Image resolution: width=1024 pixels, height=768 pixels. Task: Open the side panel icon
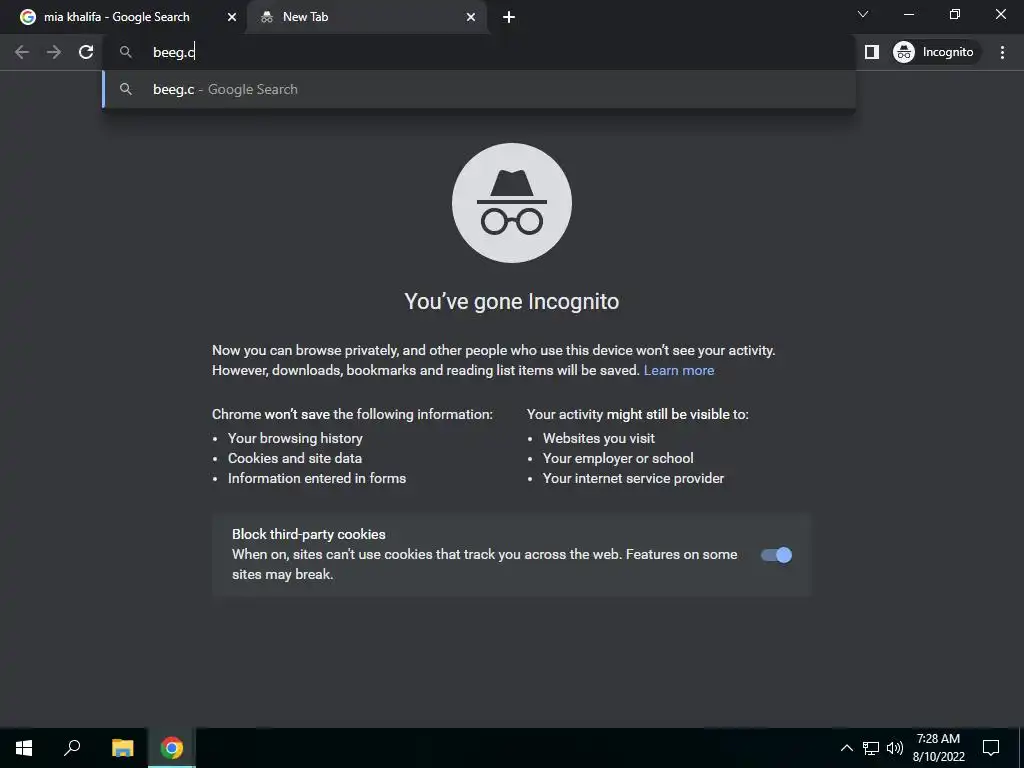(x=872, y=52)
